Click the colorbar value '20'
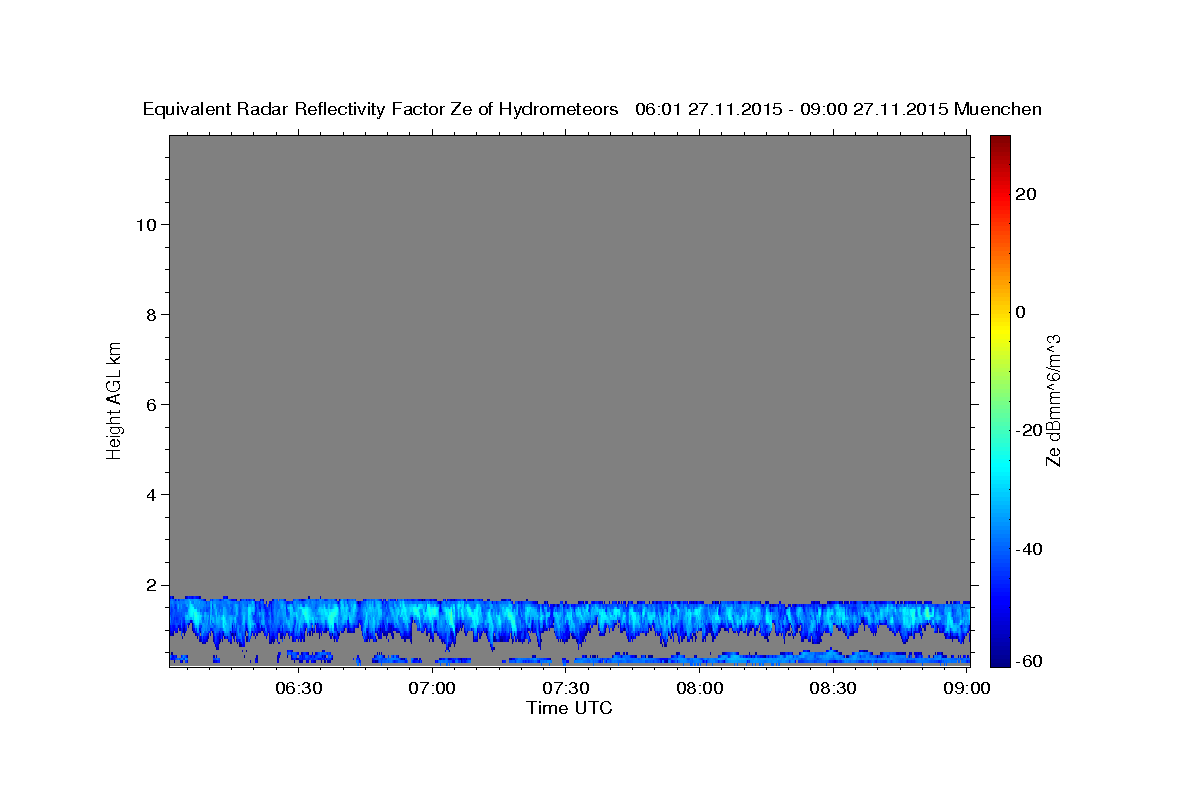Viewport: 1200px width, 800px height. click(1027, 194)
